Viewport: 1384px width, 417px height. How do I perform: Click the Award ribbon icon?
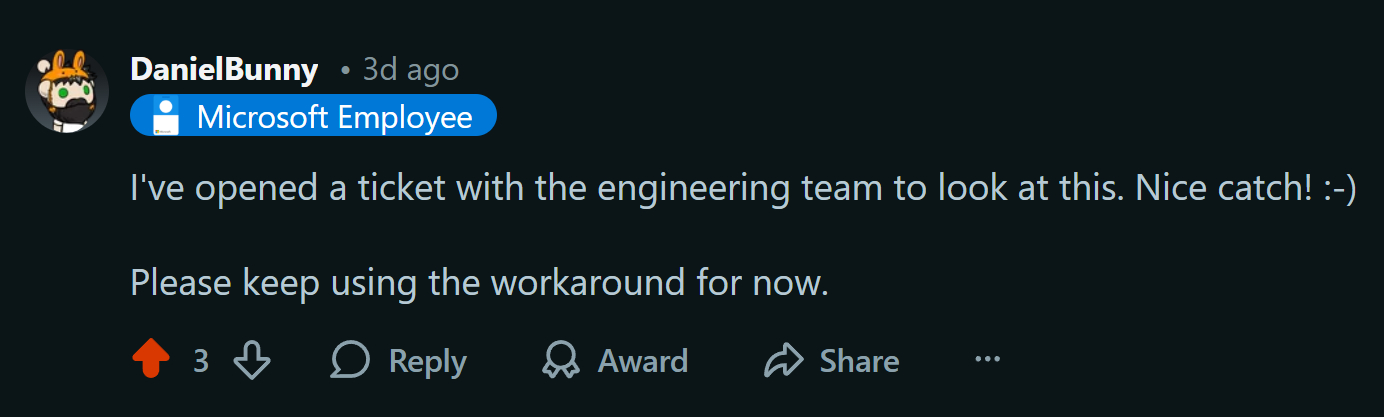(561, 360)
